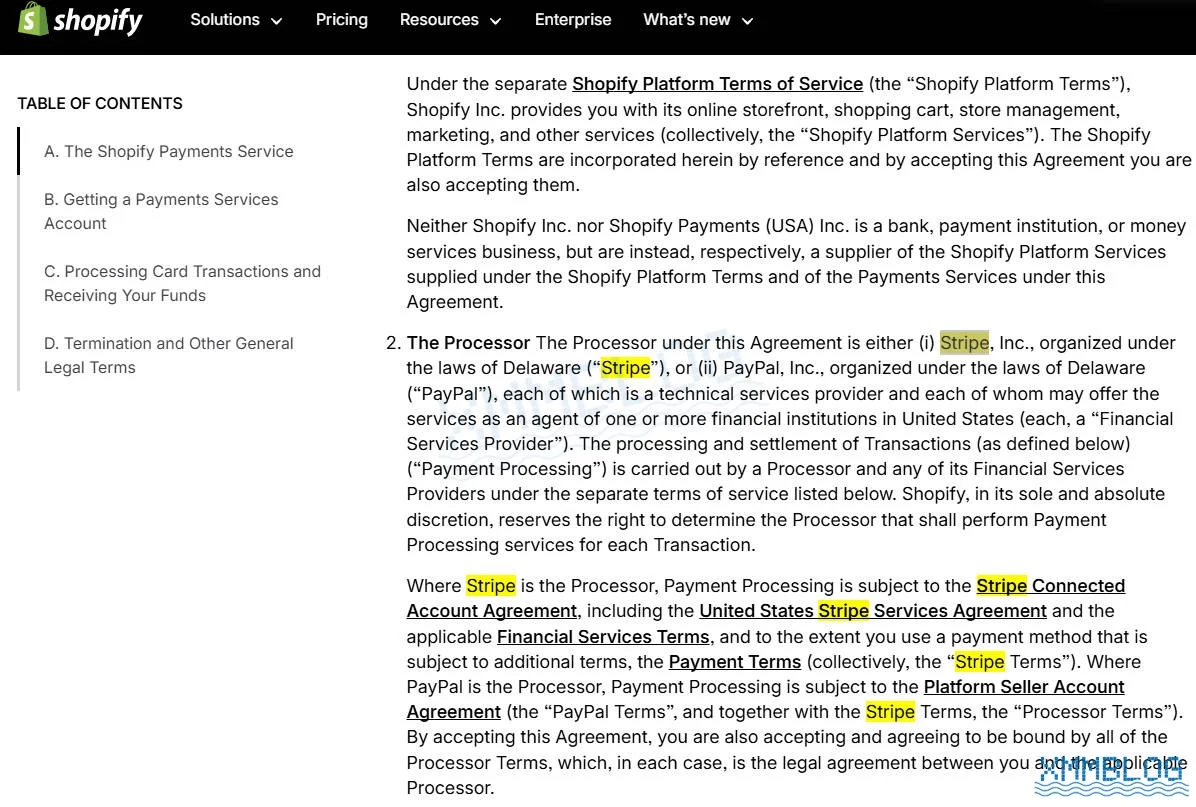Image resolution: width=1196 pixels, height=807 pixels.
Task: Expand the Solutions dropdown menu
Action: pyautogui.click(x=236, y=20)
